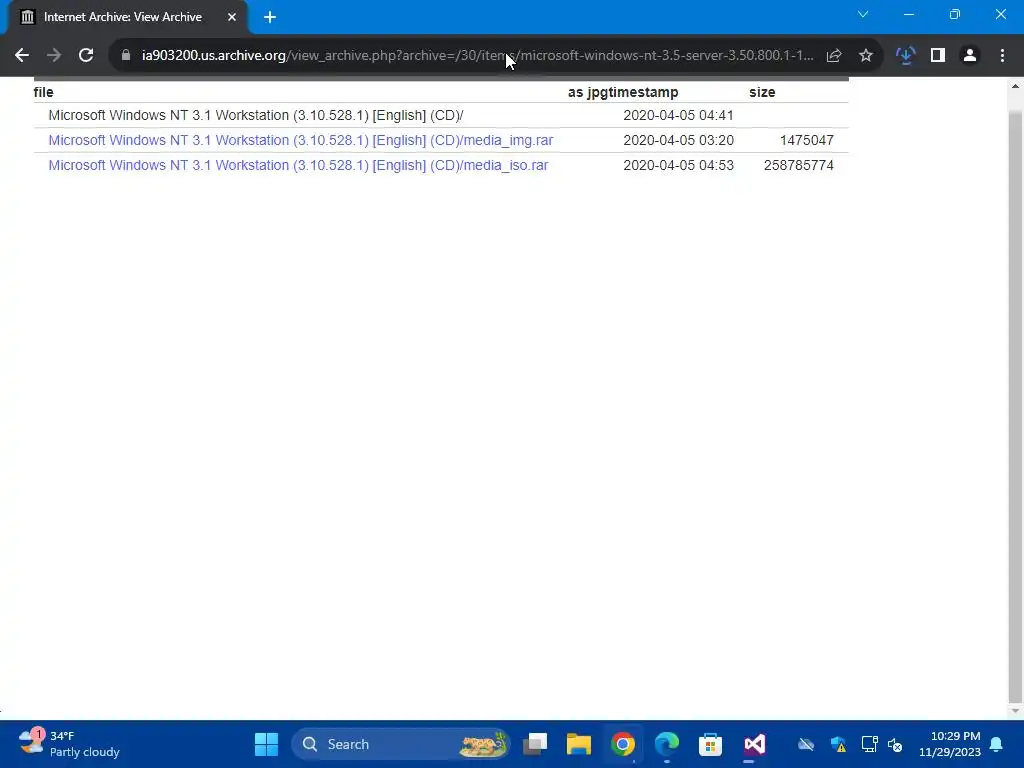Click the 'file' column header
Viewport: 1024px width, 768px height.
click(44, 92)
